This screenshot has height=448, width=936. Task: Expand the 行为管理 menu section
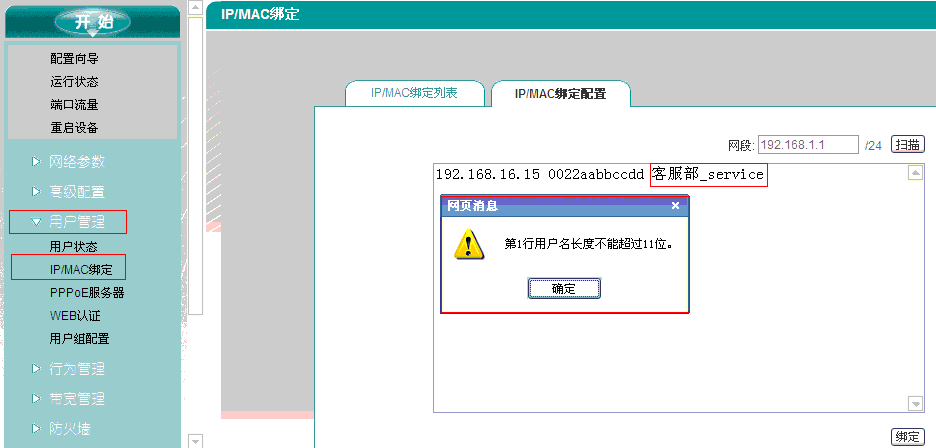click(76, 369)
